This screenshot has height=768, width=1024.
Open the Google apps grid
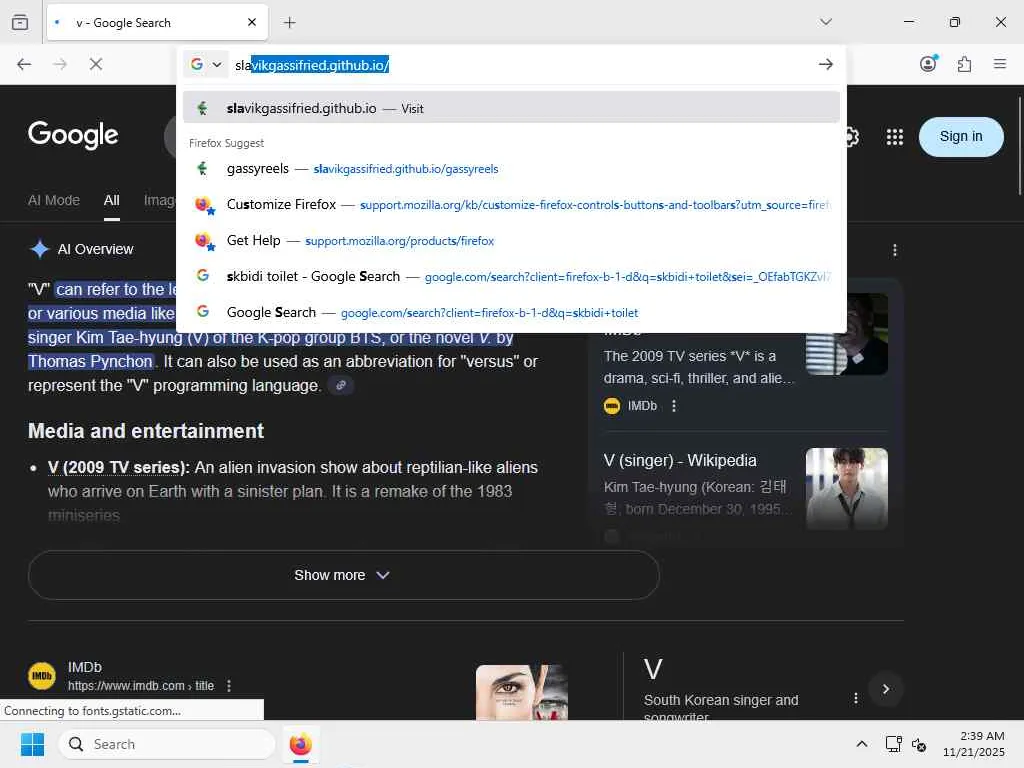tap(895, 136)
